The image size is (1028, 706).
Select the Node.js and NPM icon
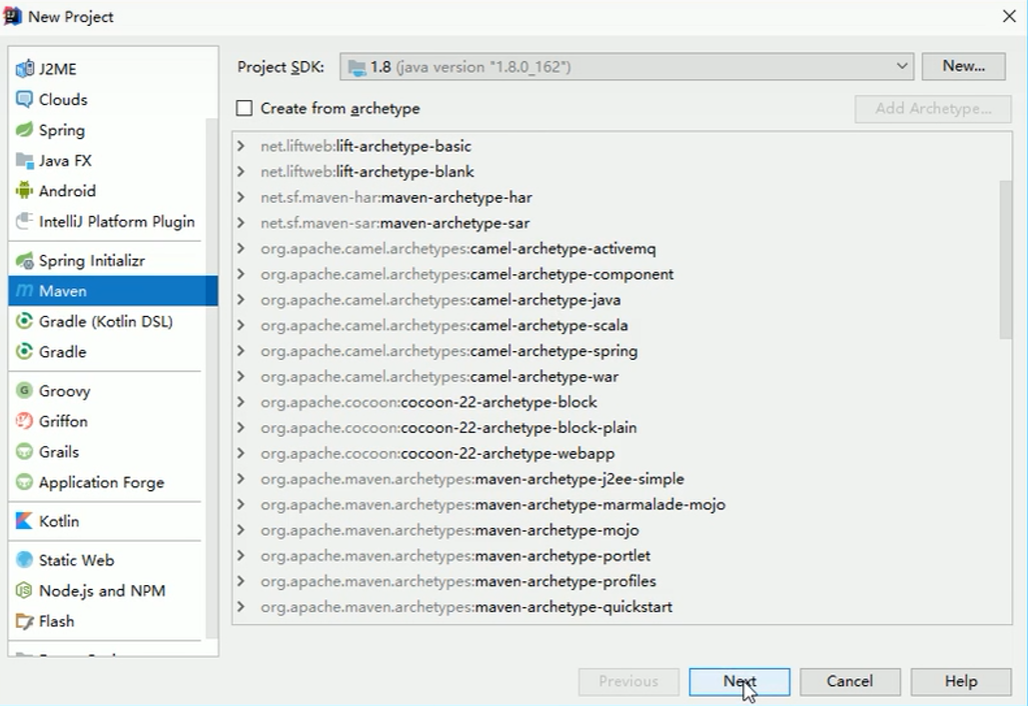click(24, 591)
